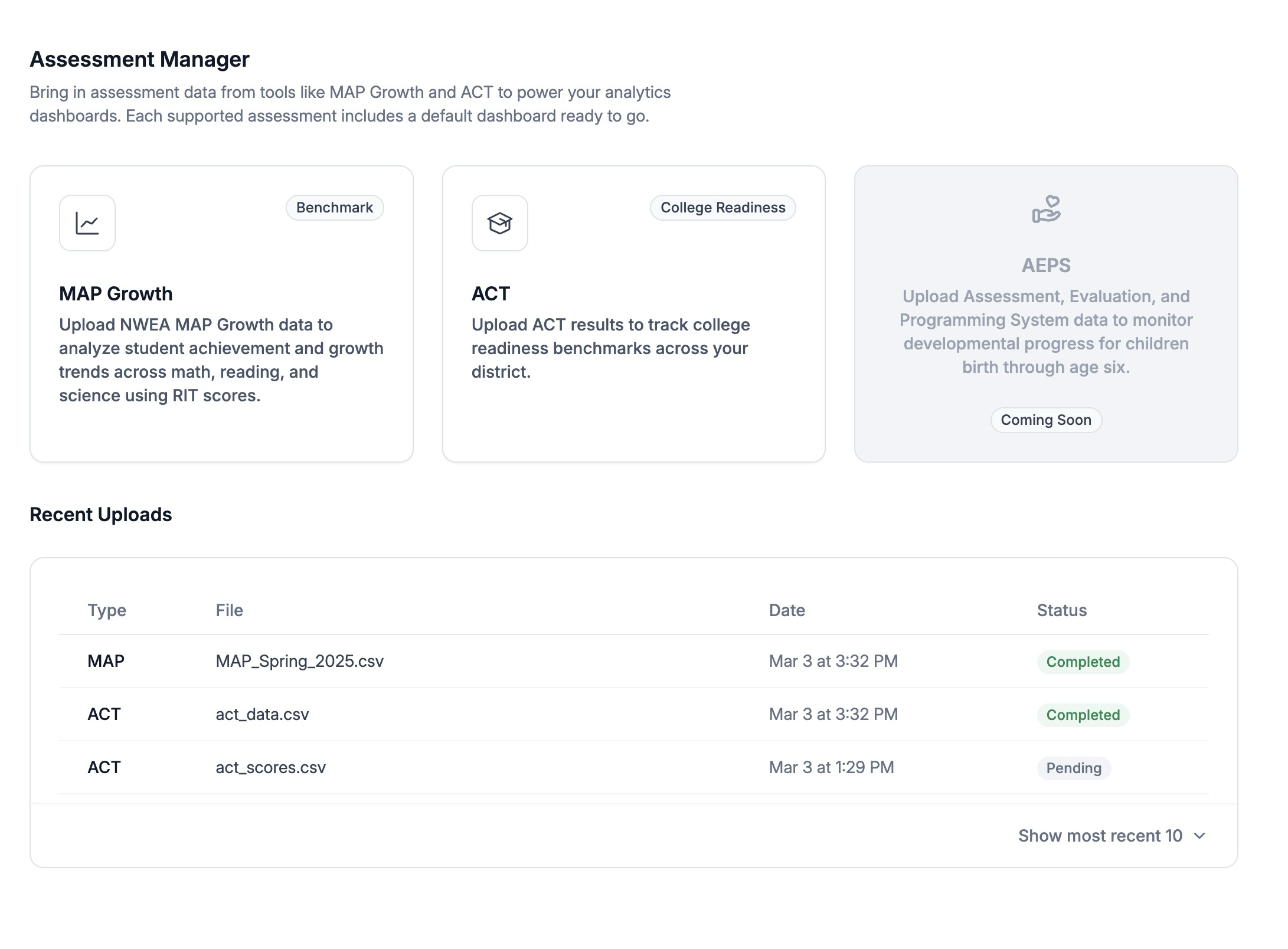The image size is (1288, 949).
Task: Select the AEPS card heading
Action: click(x=1045, y=266)
